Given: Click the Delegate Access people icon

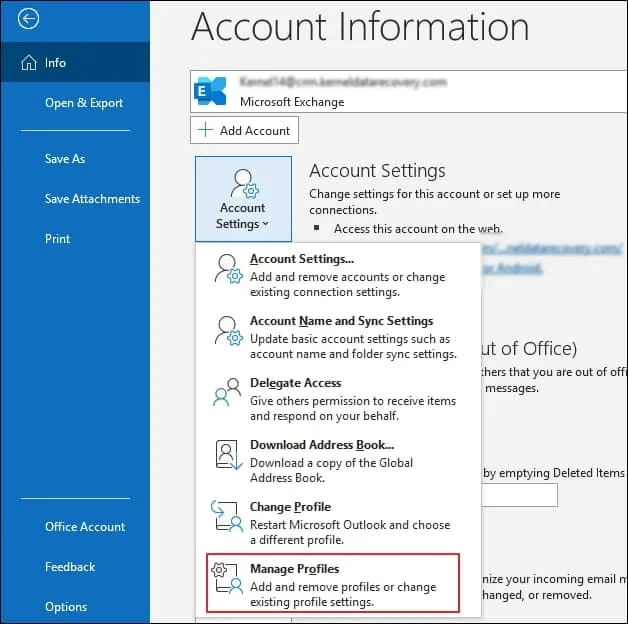Looking at the screenshot, I should tap(227, 392).
